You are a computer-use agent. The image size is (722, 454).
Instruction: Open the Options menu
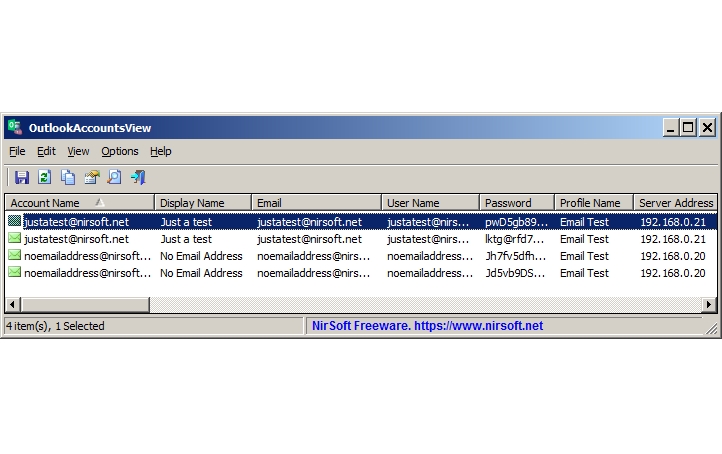(x=120, y=151)
